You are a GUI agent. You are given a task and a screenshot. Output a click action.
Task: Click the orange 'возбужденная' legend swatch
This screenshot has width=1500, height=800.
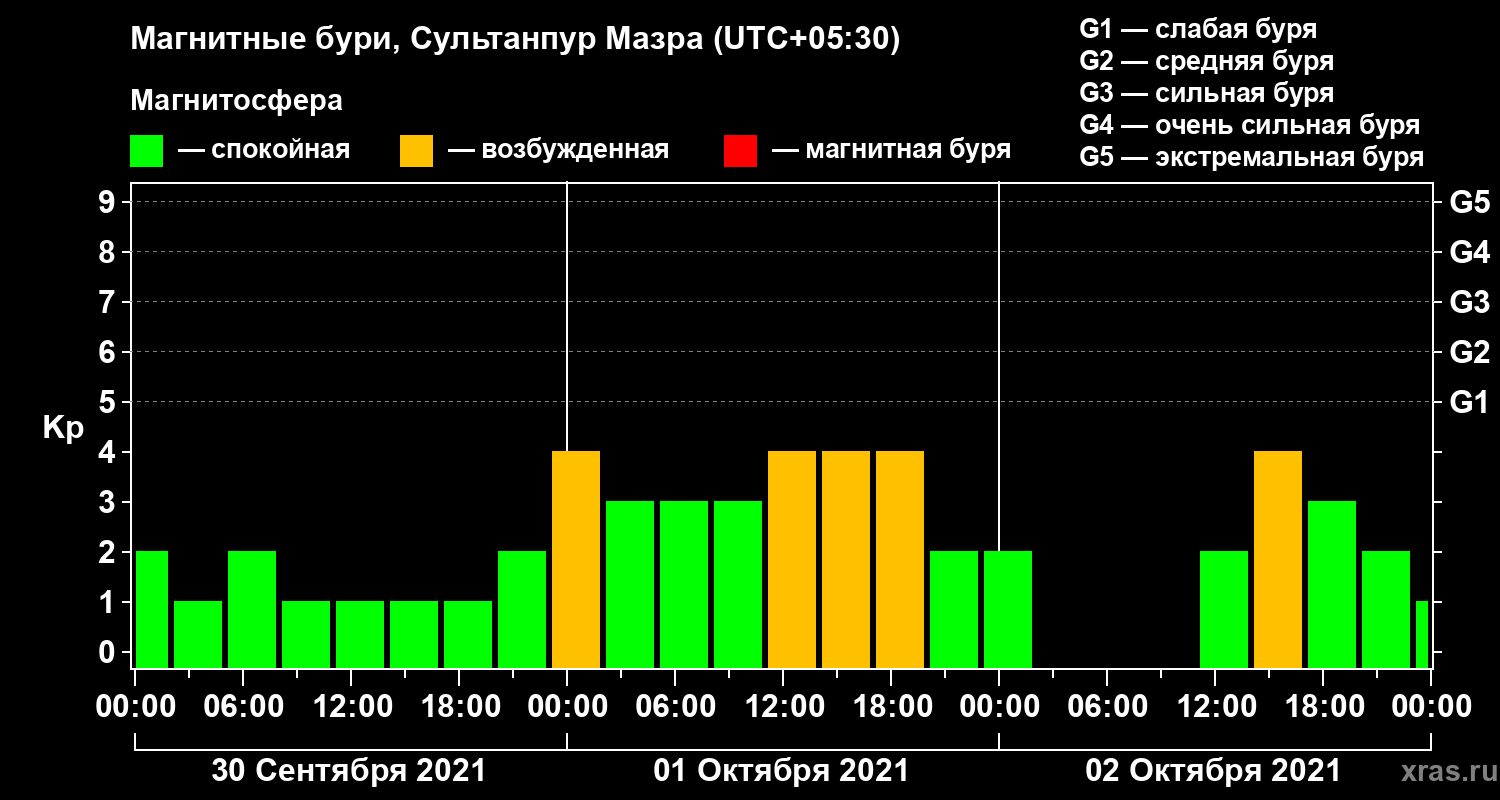[416, 151]
